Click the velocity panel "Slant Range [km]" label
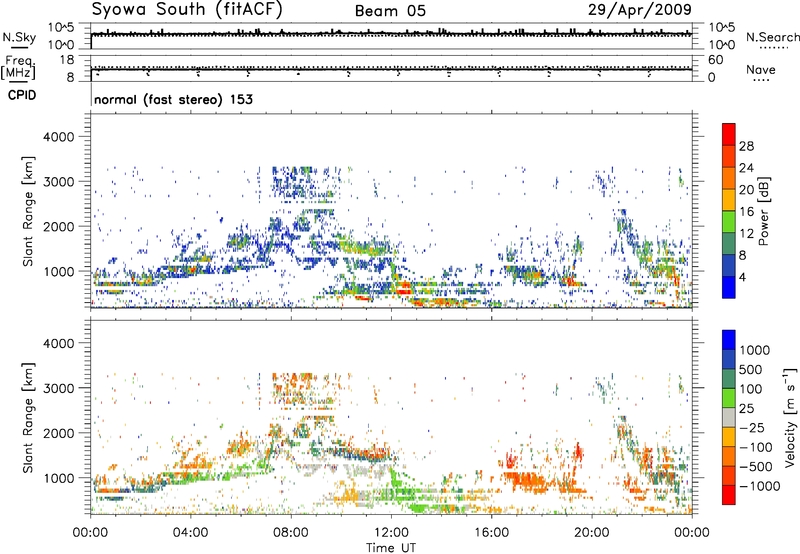Screen dimensions: 800x554 (x=28, y=418)
